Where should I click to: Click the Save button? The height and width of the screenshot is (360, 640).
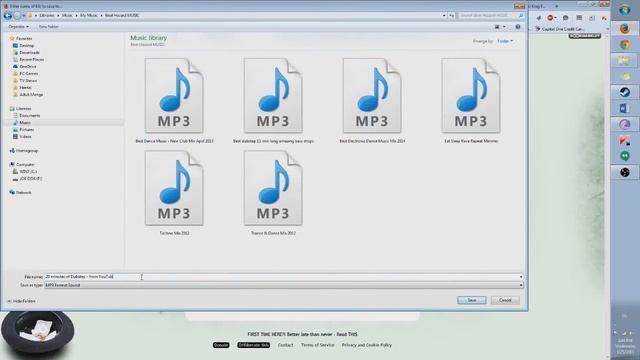tap(472, 300)
